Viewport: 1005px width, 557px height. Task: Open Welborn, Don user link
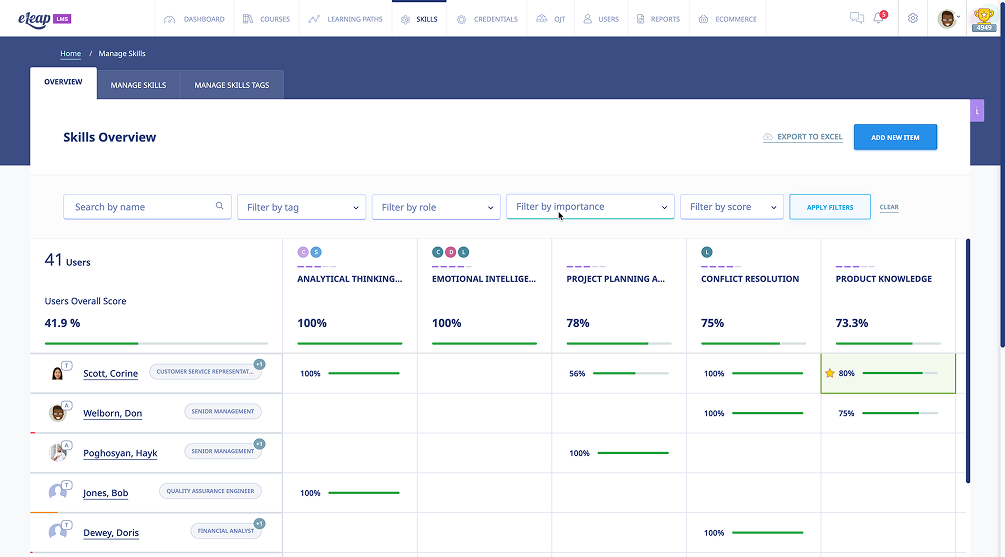(113, 413)
